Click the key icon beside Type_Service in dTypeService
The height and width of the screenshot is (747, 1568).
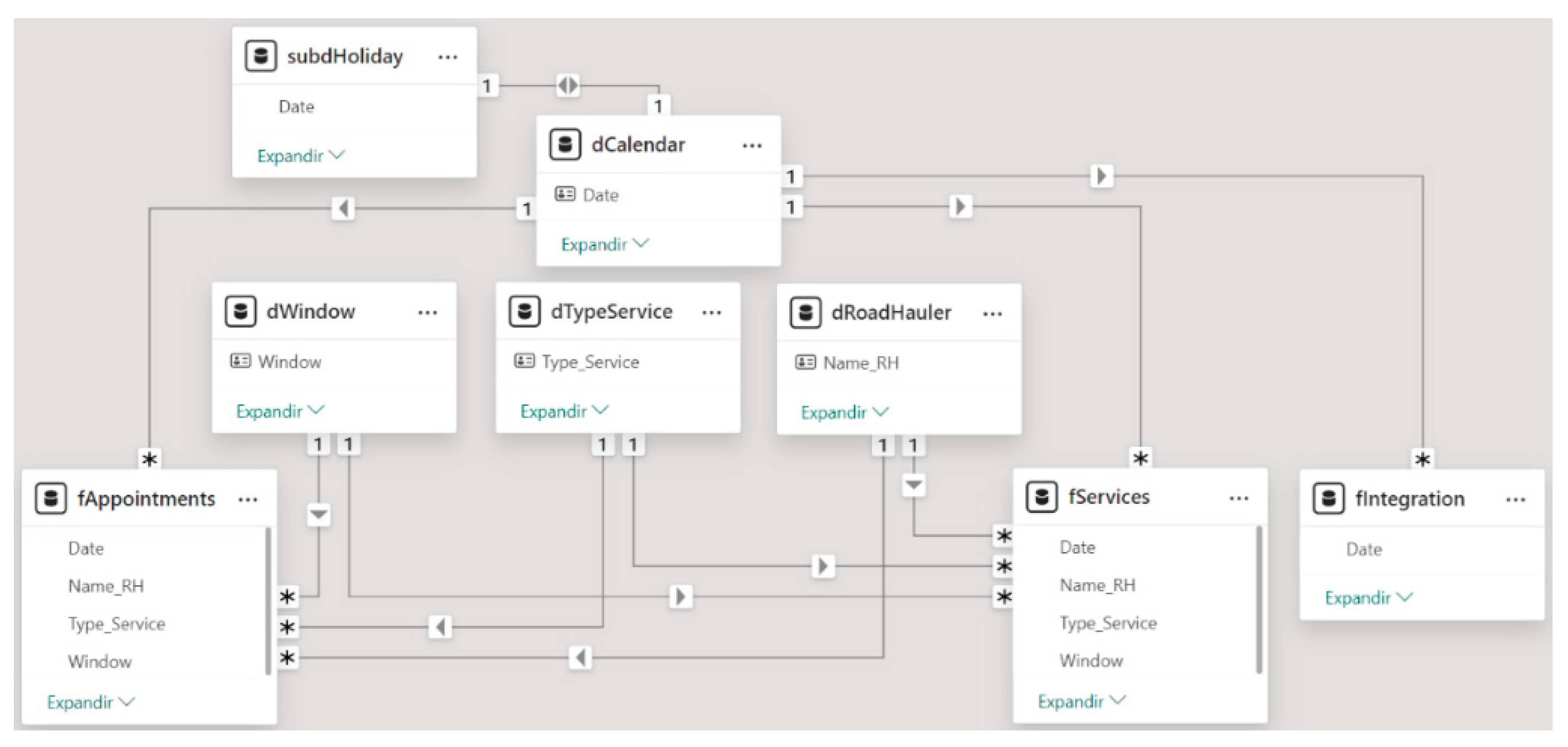pos(524,362)
